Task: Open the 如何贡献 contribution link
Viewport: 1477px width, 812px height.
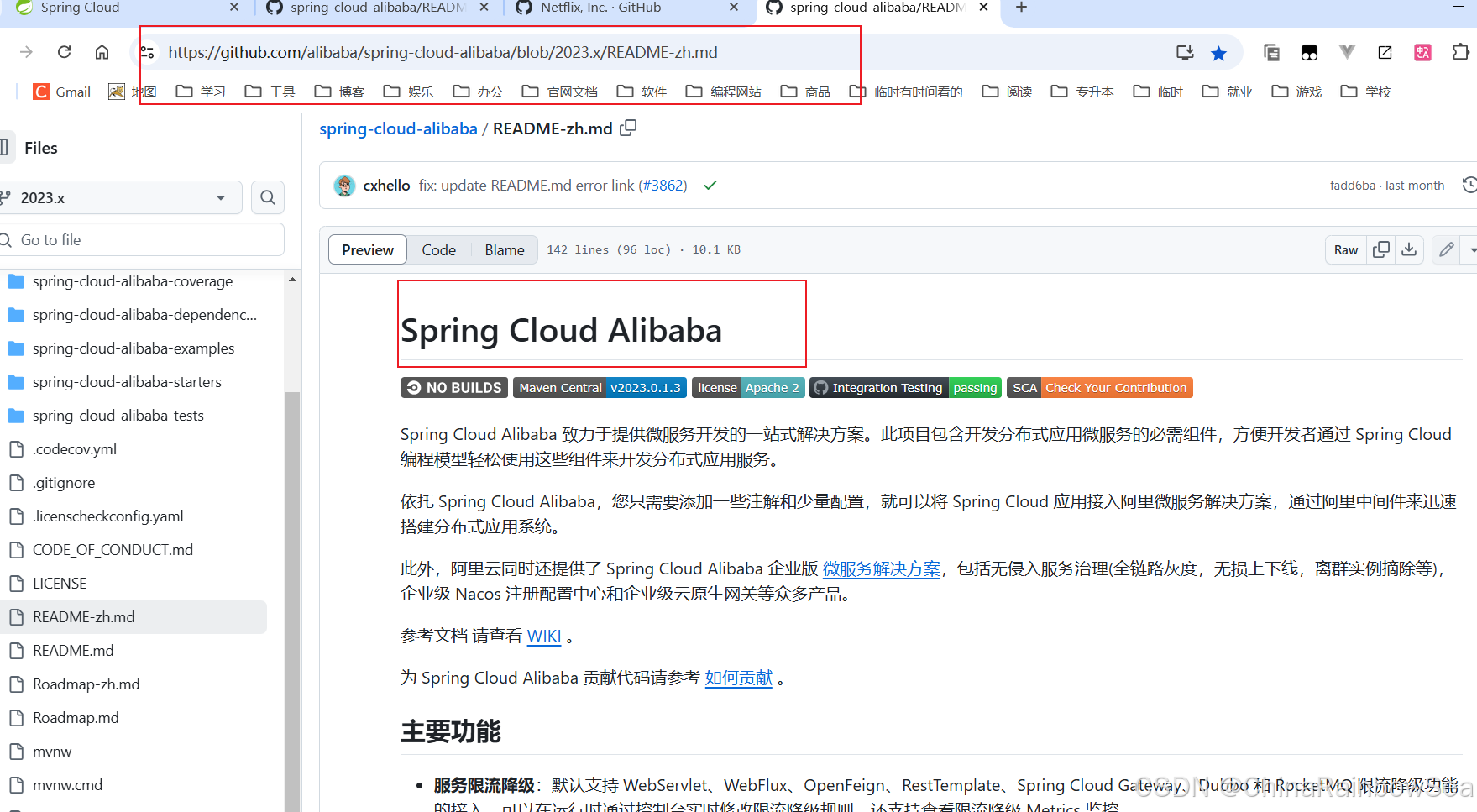Action: click(739, 678)
